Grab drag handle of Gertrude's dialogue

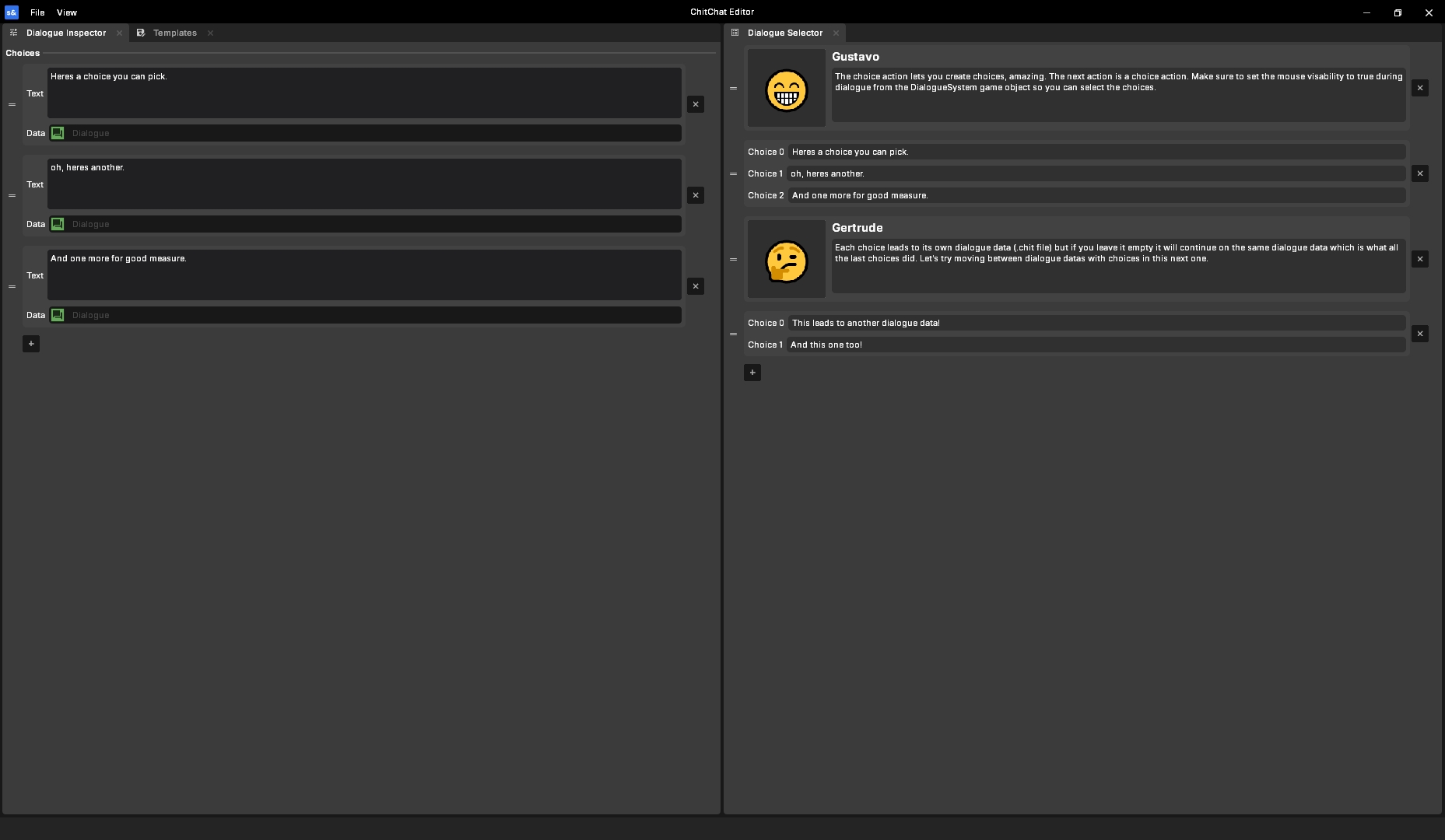[733, 259]
